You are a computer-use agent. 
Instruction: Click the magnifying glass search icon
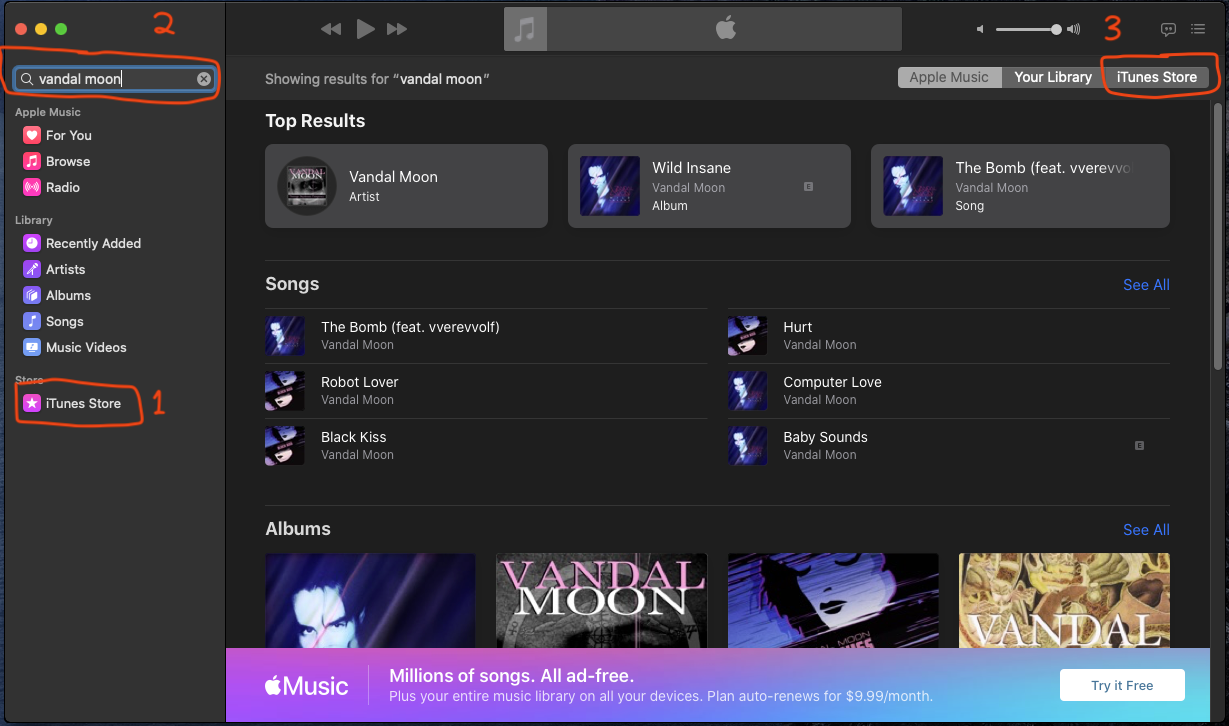pos(27,79)
